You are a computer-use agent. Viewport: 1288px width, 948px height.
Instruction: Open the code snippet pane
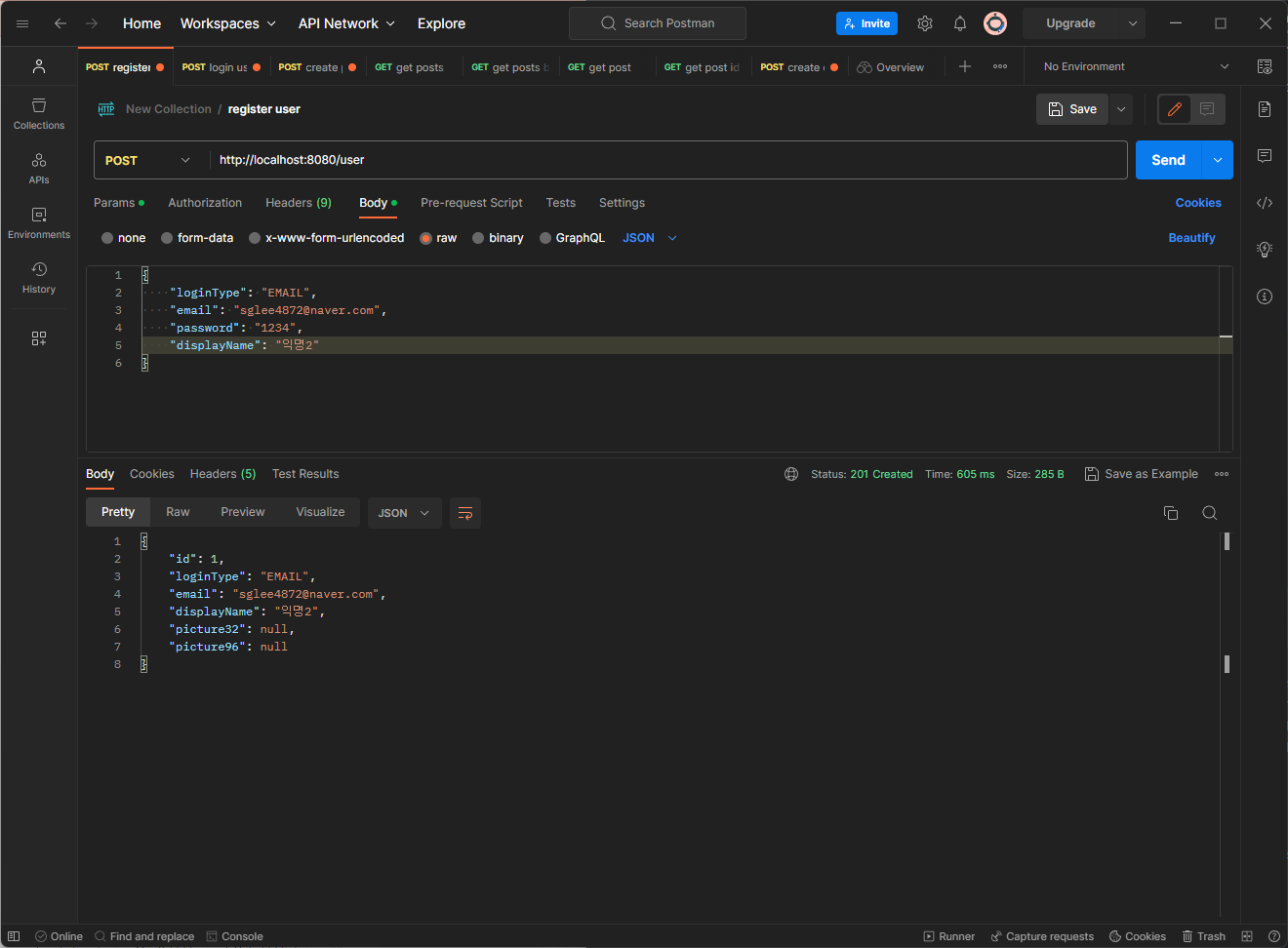(x=1265, y=203)
